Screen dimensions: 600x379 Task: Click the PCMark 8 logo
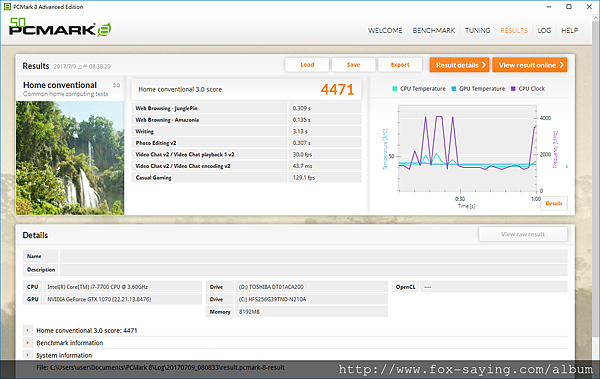[x=60, y=28]
